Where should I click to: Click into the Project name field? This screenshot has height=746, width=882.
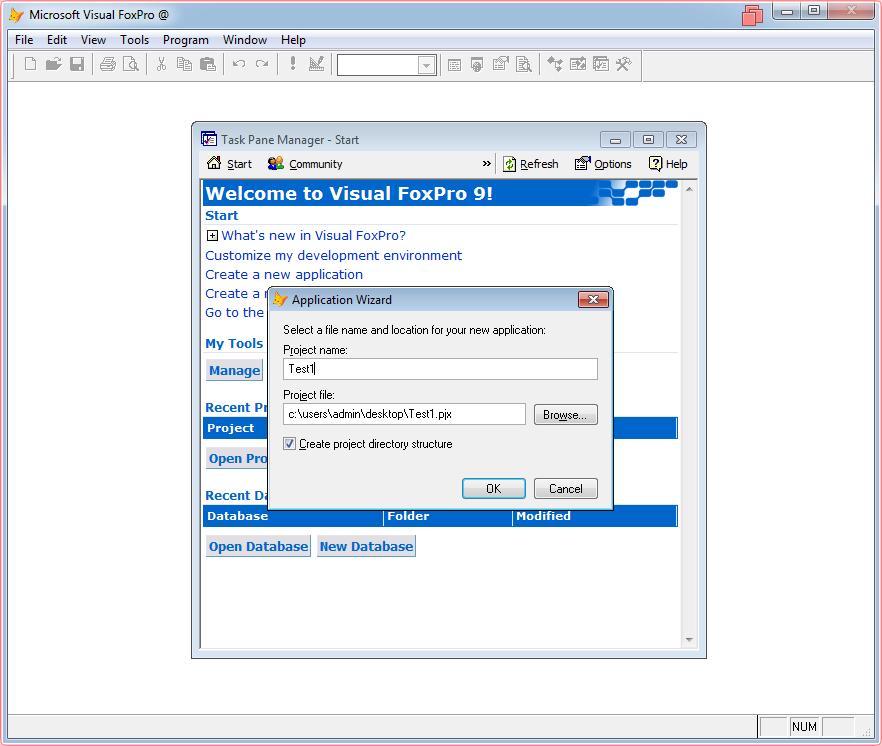(440, 369)
